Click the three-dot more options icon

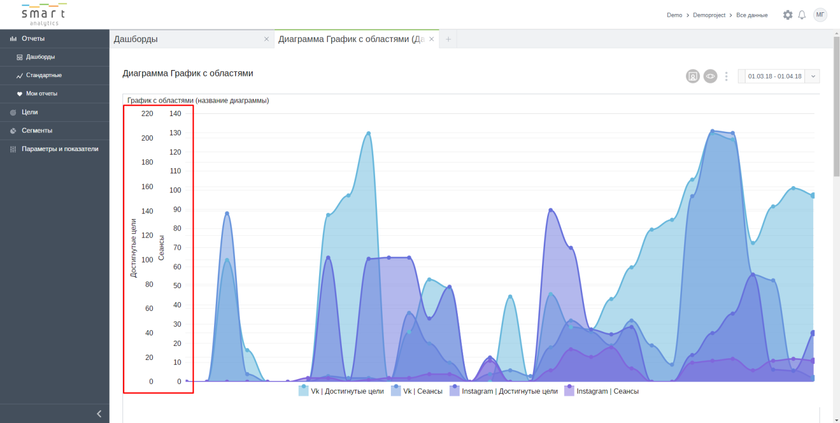pos(727,76)
